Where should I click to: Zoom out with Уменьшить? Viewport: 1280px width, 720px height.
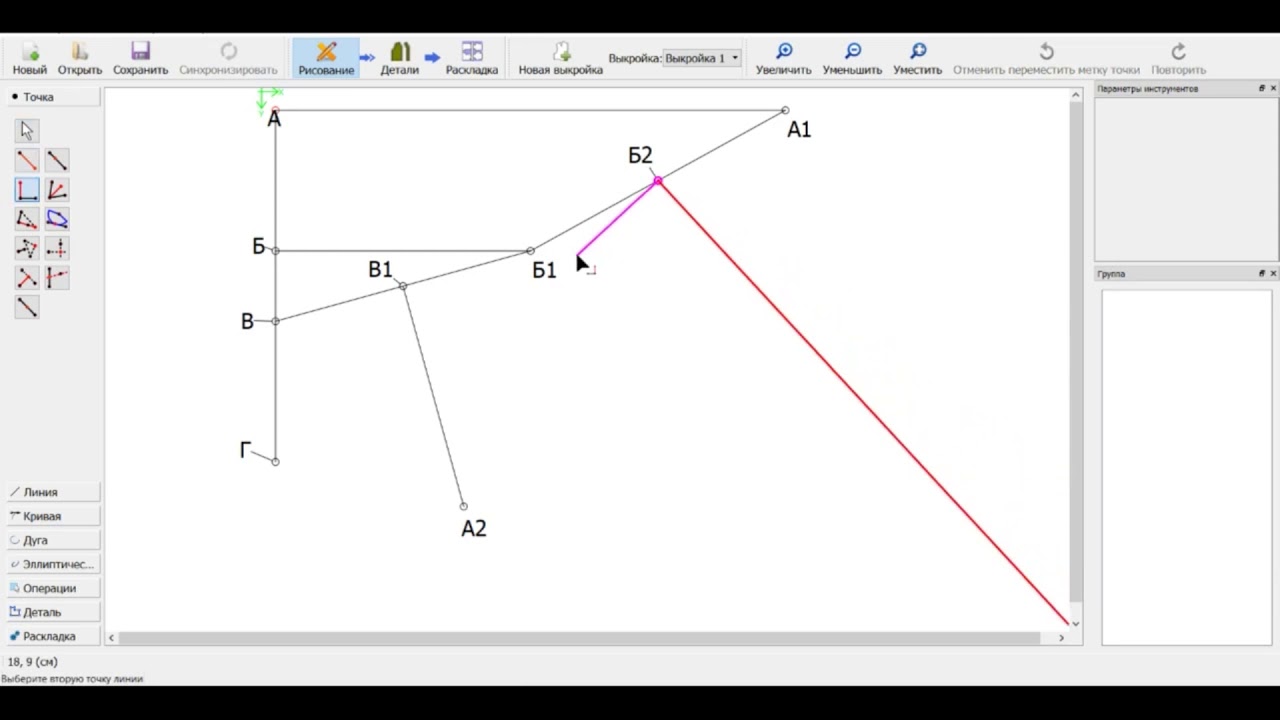click(x=852, y=59)
